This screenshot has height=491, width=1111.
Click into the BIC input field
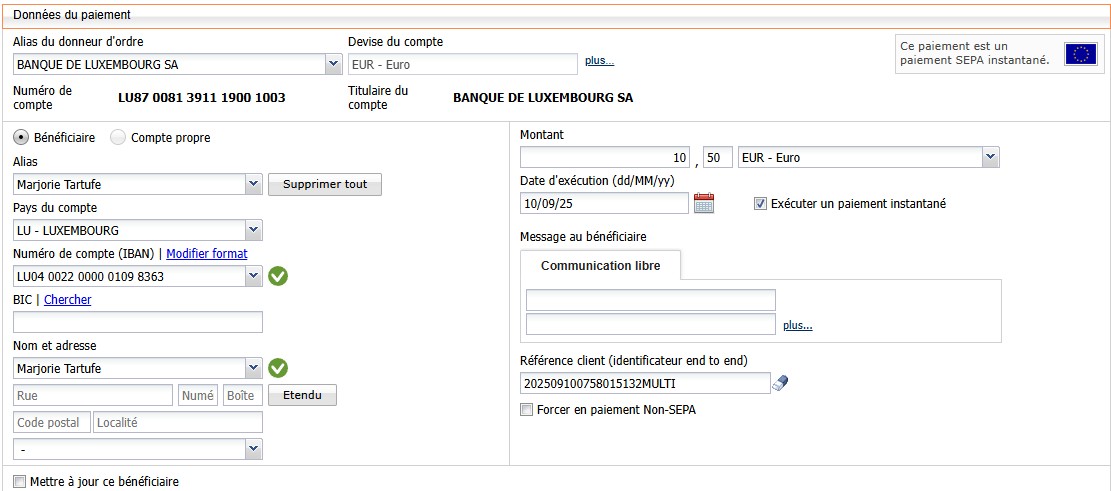point(138,322)
